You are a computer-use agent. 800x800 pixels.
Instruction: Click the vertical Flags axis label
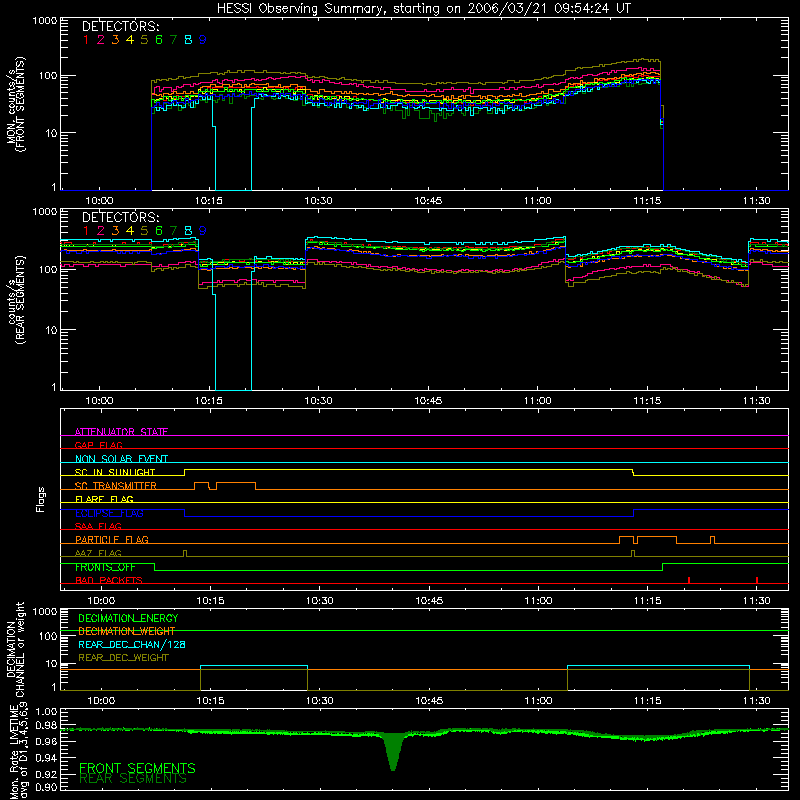coord(40,499)
